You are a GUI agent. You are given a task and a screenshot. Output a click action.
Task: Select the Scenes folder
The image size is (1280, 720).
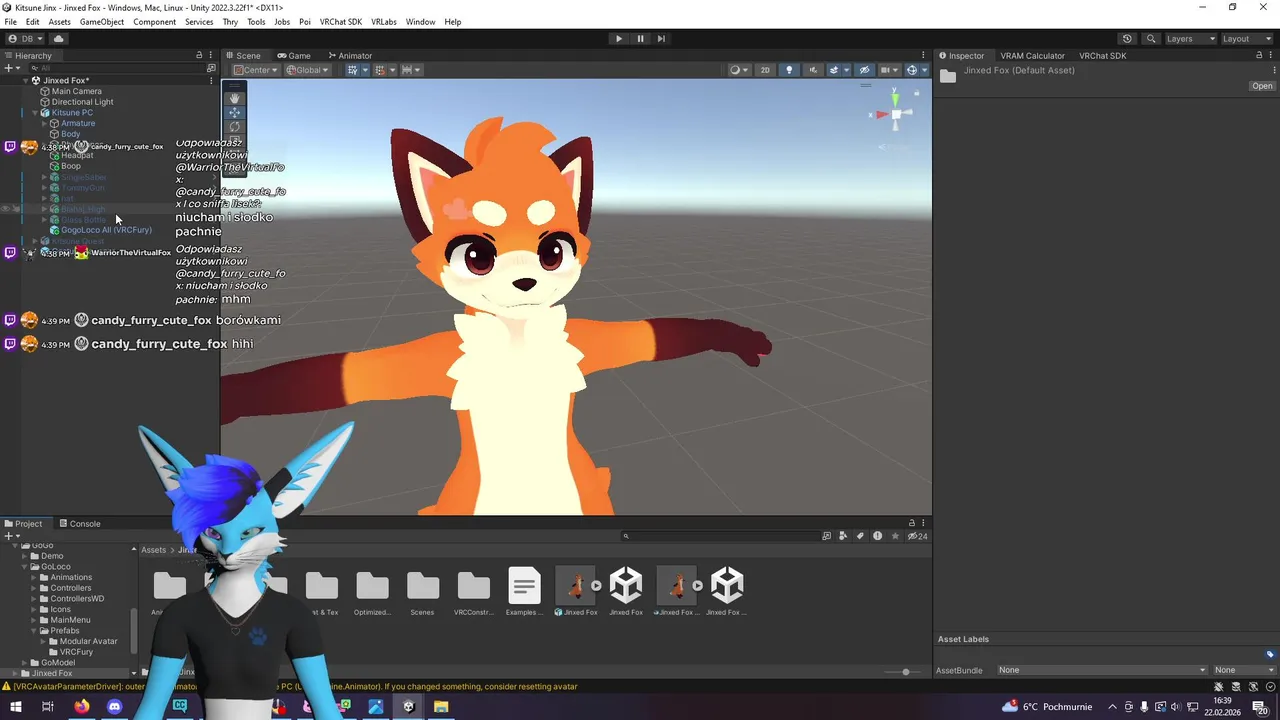pos(422,591)
